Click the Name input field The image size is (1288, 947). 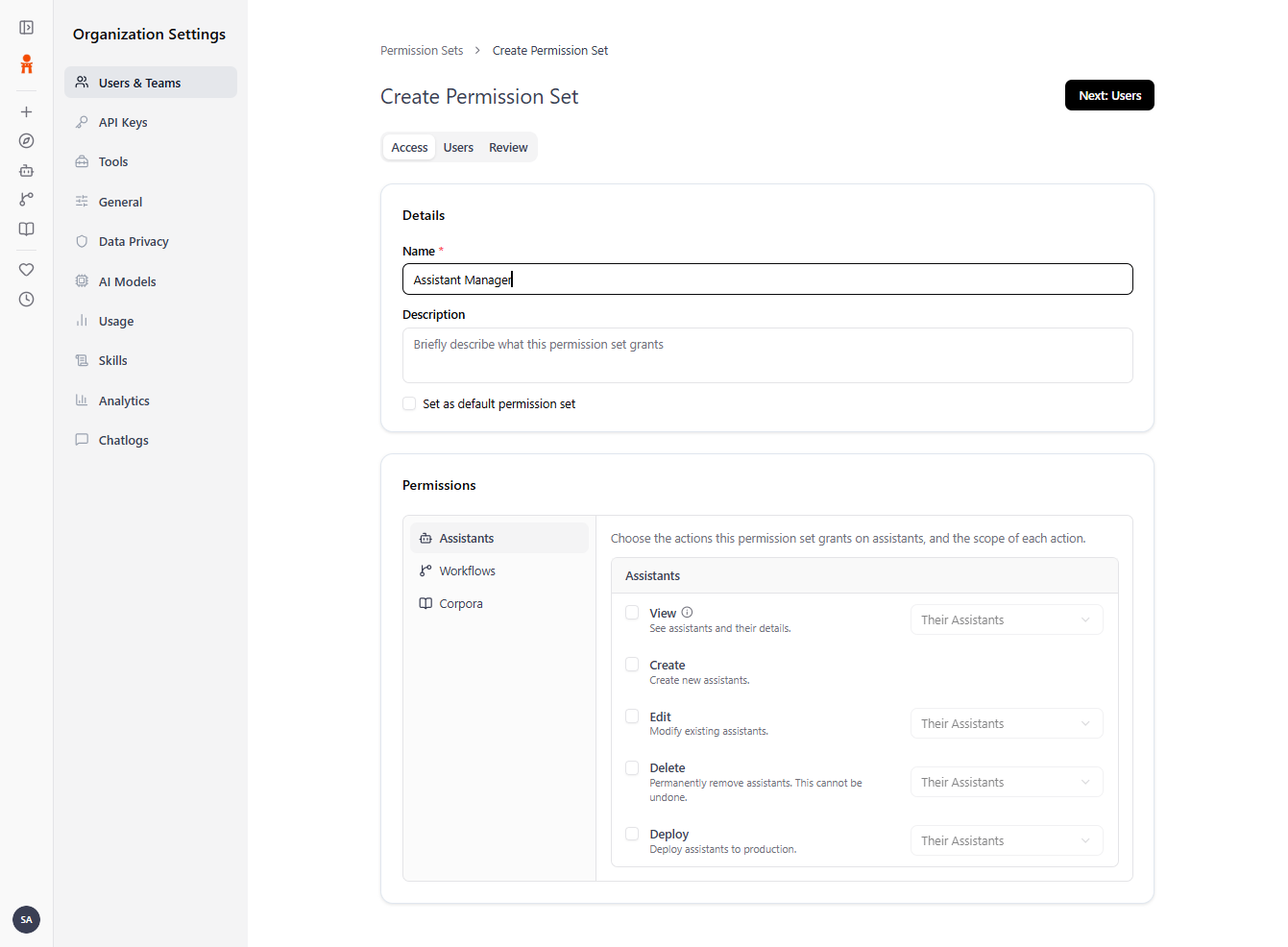pyautogui.click(x=767, y=279)
